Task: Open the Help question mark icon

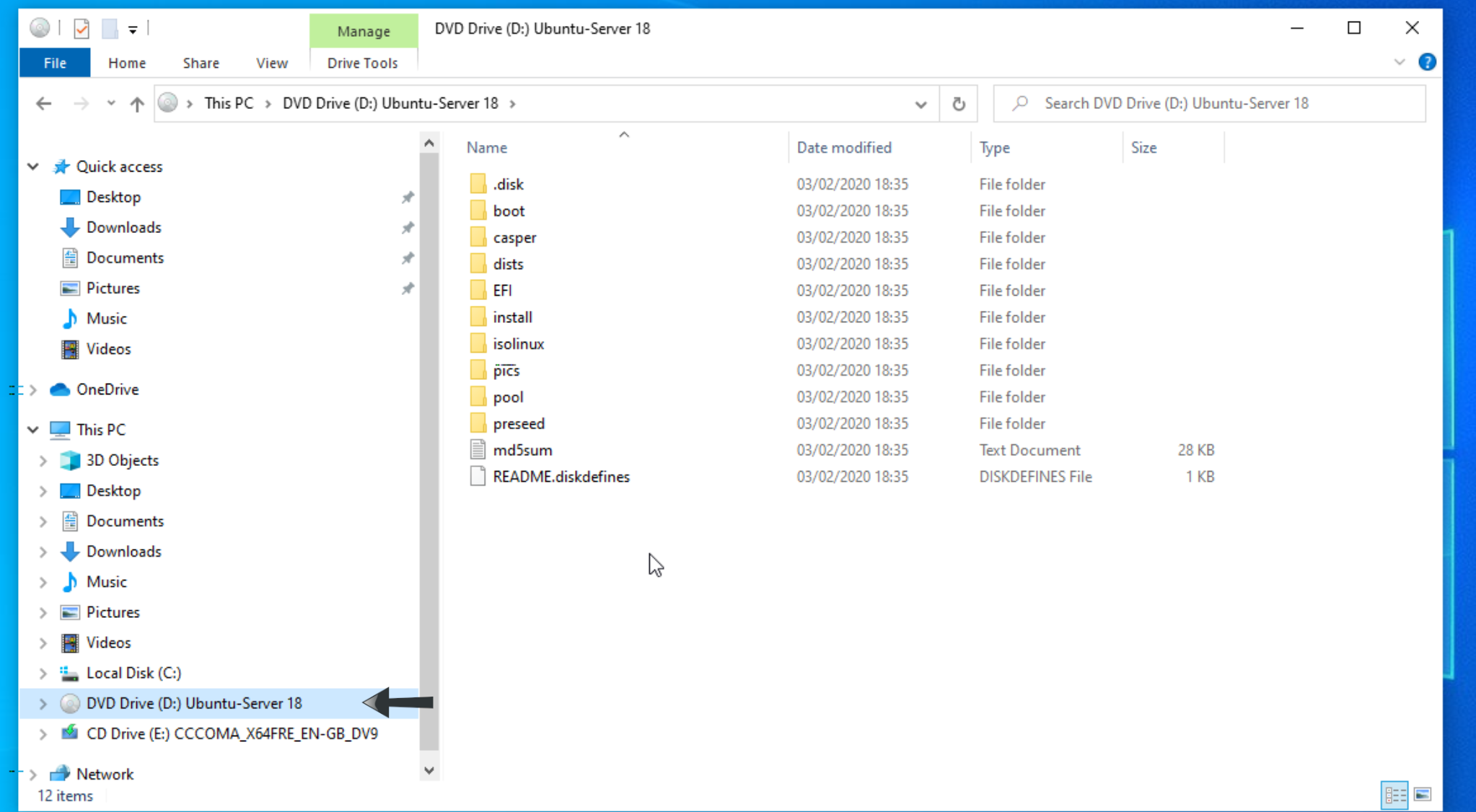Action: tap(1426, 62)
